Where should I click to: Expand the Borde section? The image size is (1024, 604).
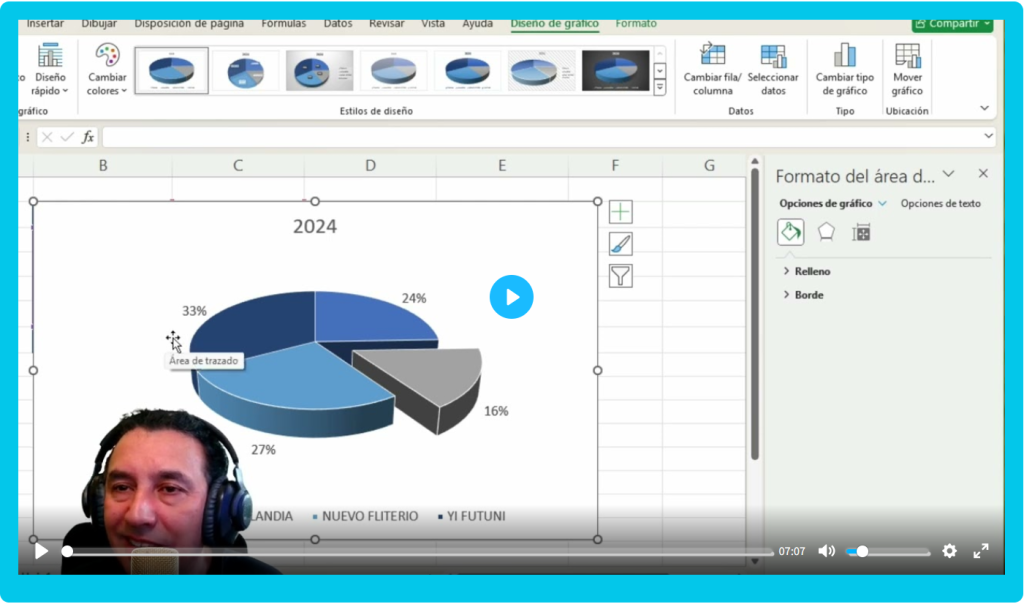tap(808, 295)
